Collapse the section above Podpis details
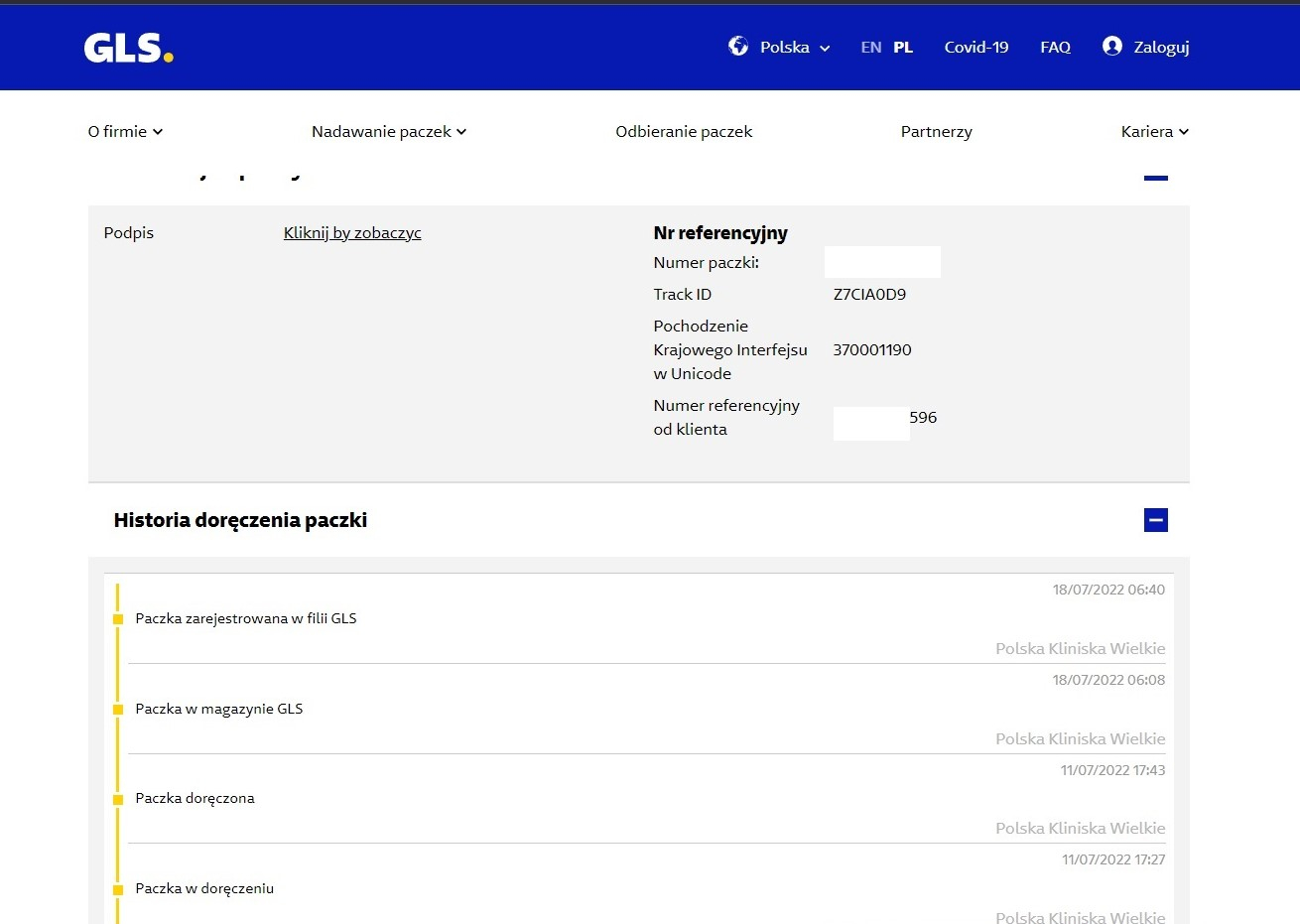 [x=1156, y=177]
